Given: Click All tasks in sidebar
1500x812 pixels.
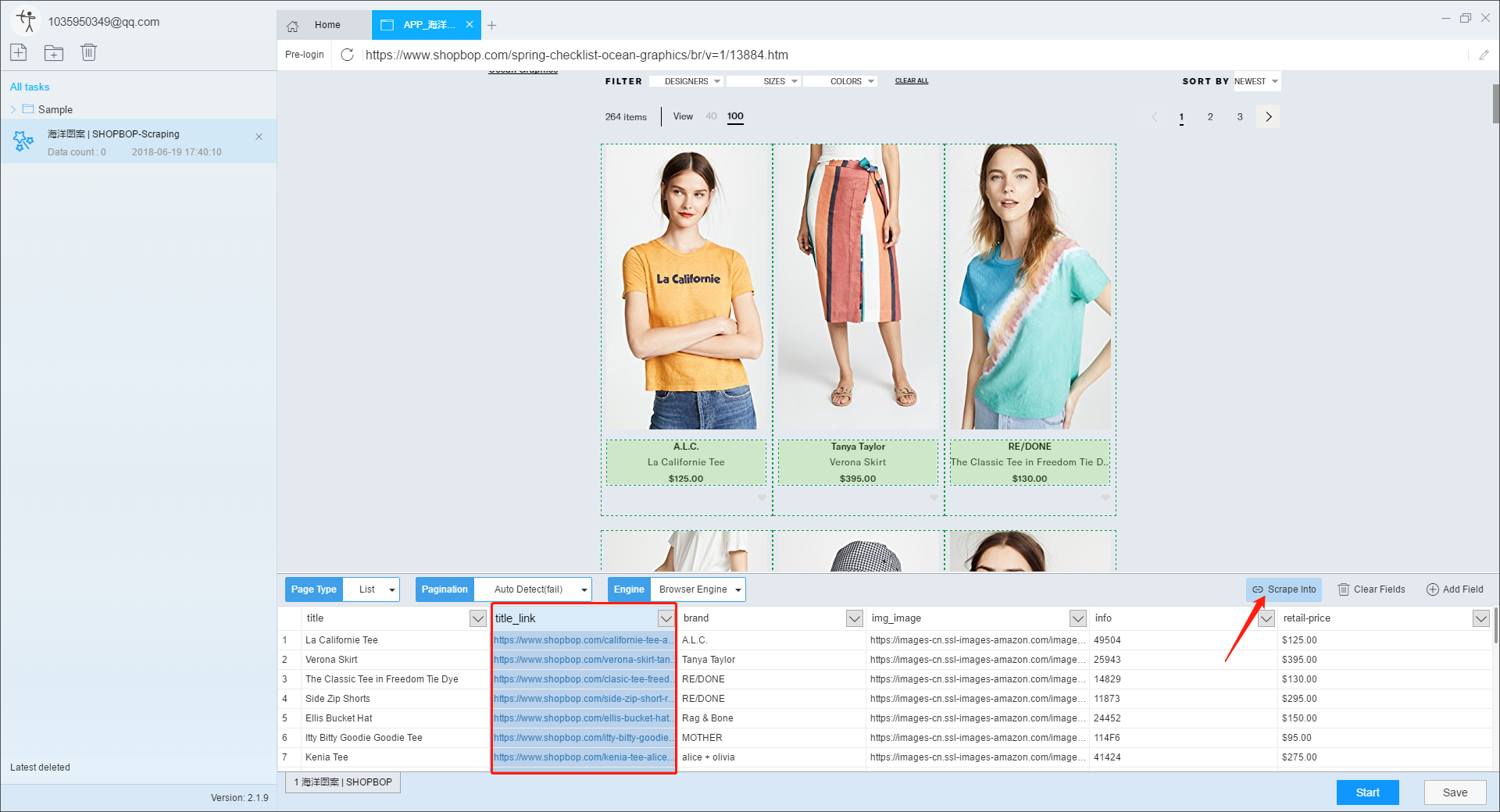Looking at the screenshot, I should [30, 87].
